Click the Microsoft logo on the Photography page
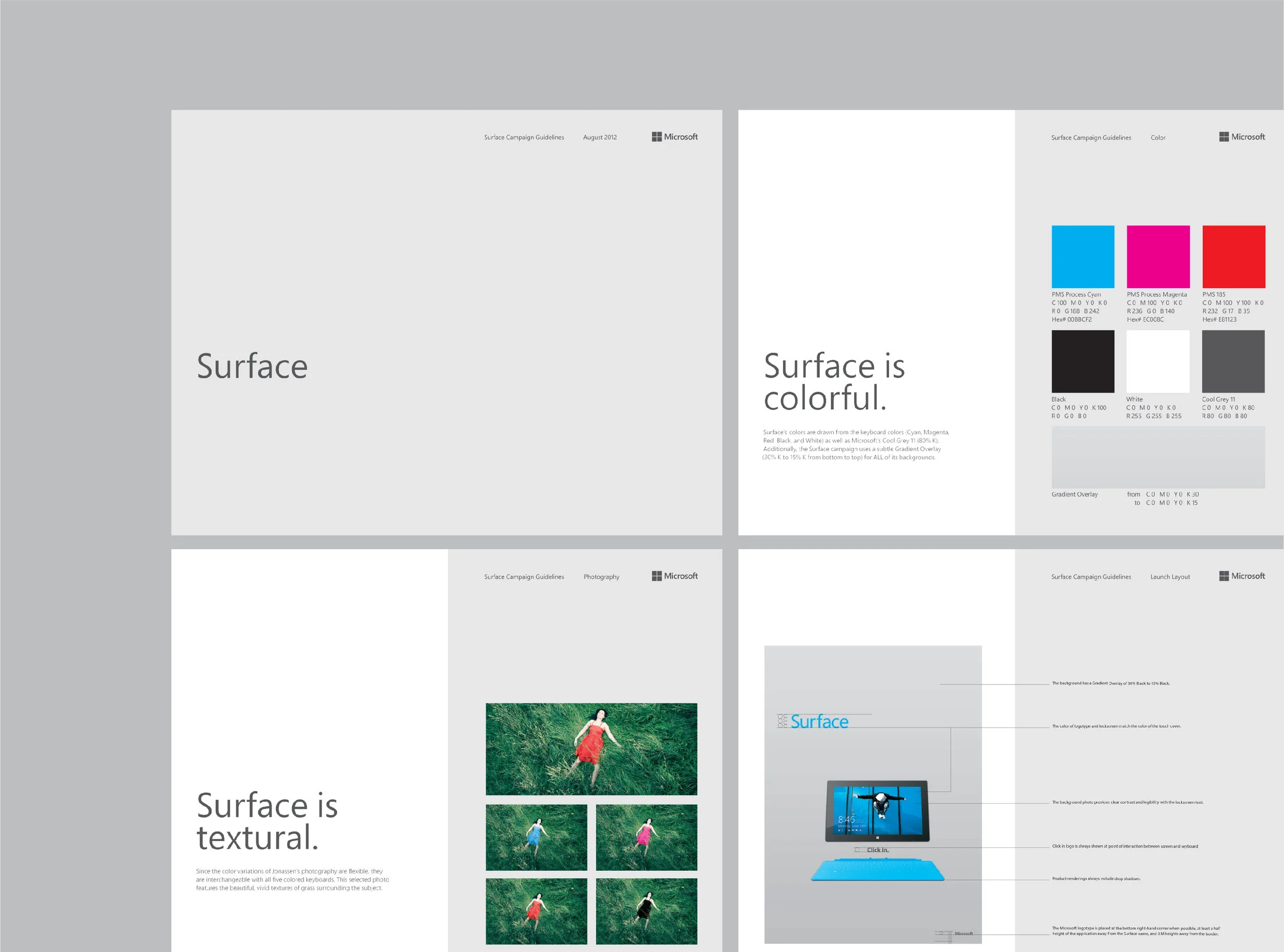1284x952 pixels. 674,576
